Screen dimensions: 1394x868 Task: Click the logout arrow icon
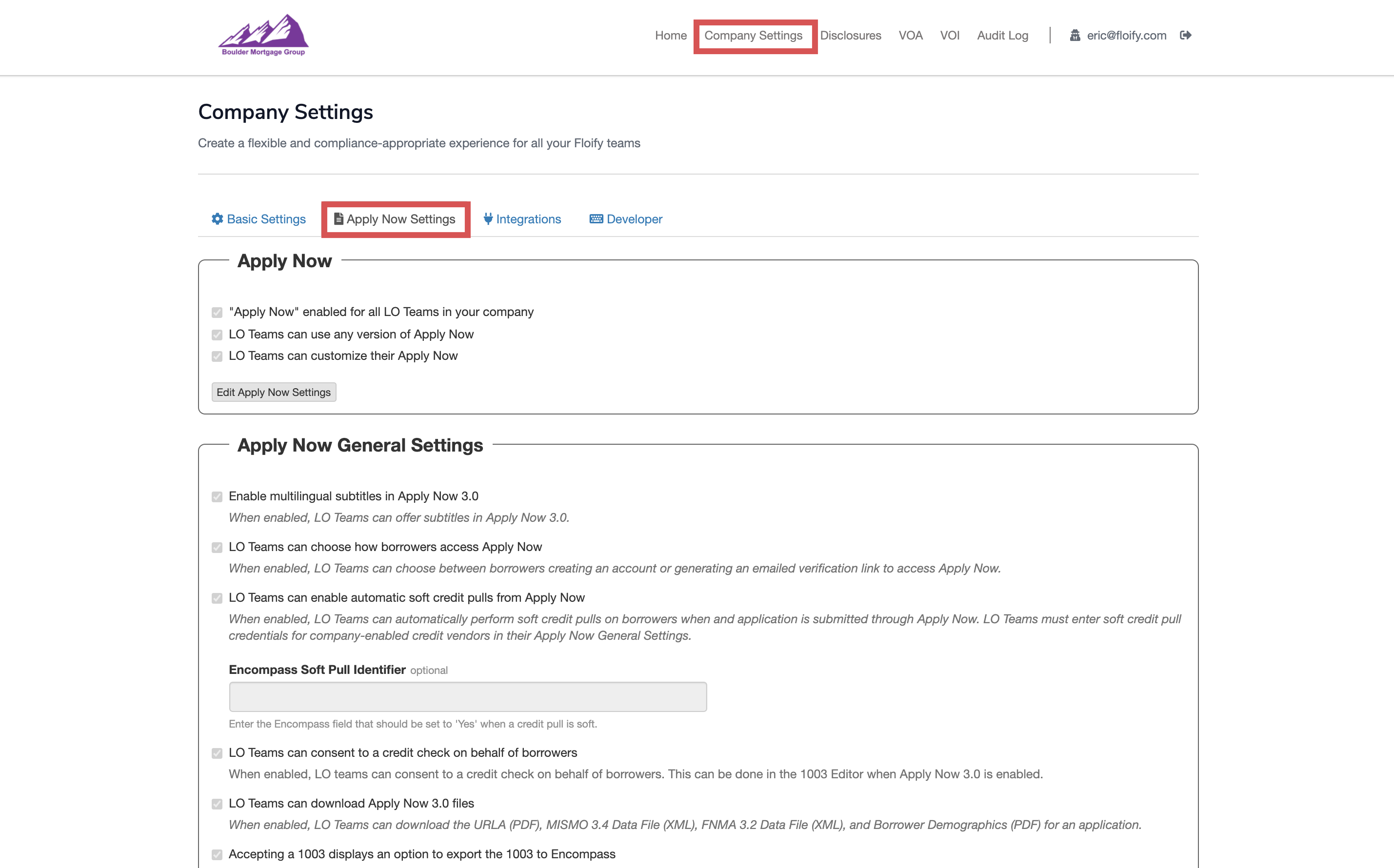click(1186, 35)
